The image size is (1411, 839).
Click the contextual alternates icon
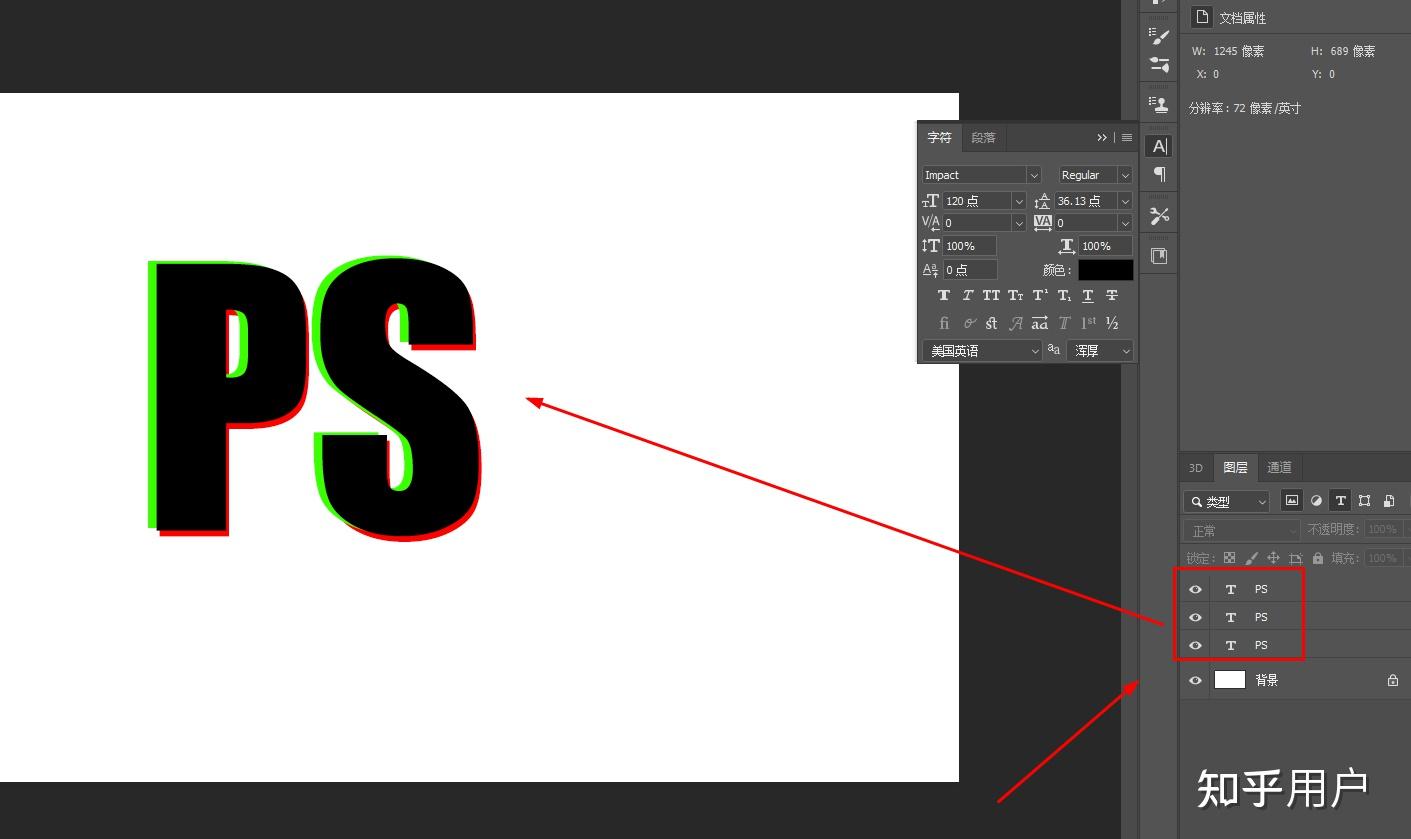point(969,323)
